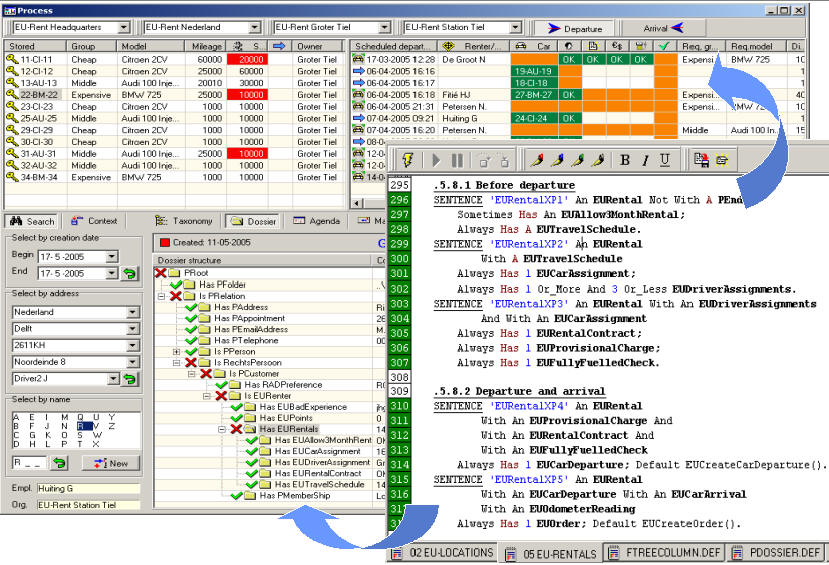Viewport: 829px width, 565px height.
Task: Open the Nederland country dropdown
Action: pyautogui.click(x=132, y=311)
